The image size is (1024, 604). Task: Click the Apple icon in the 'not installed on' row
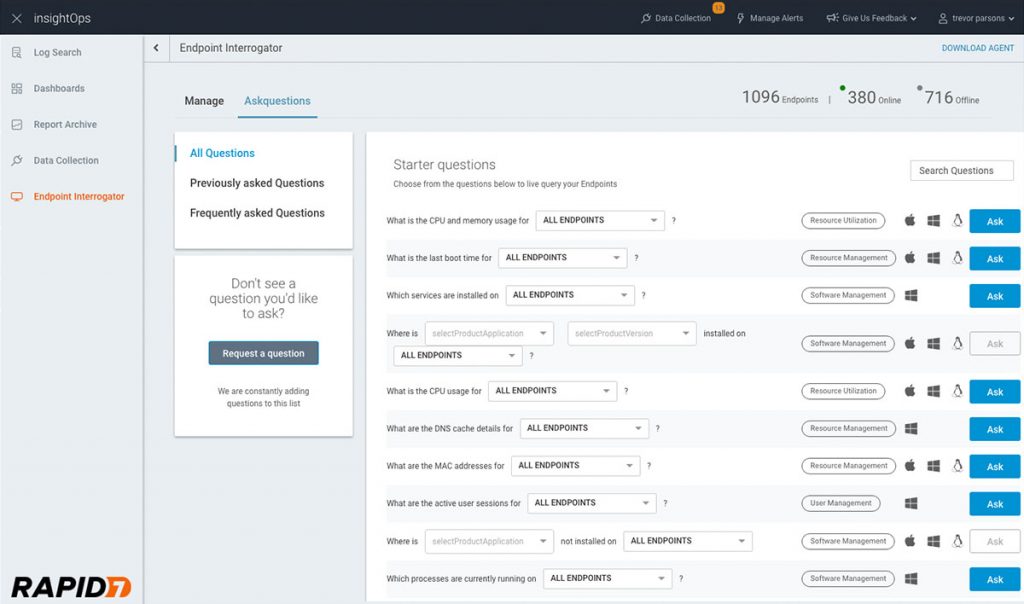point(910,541)
